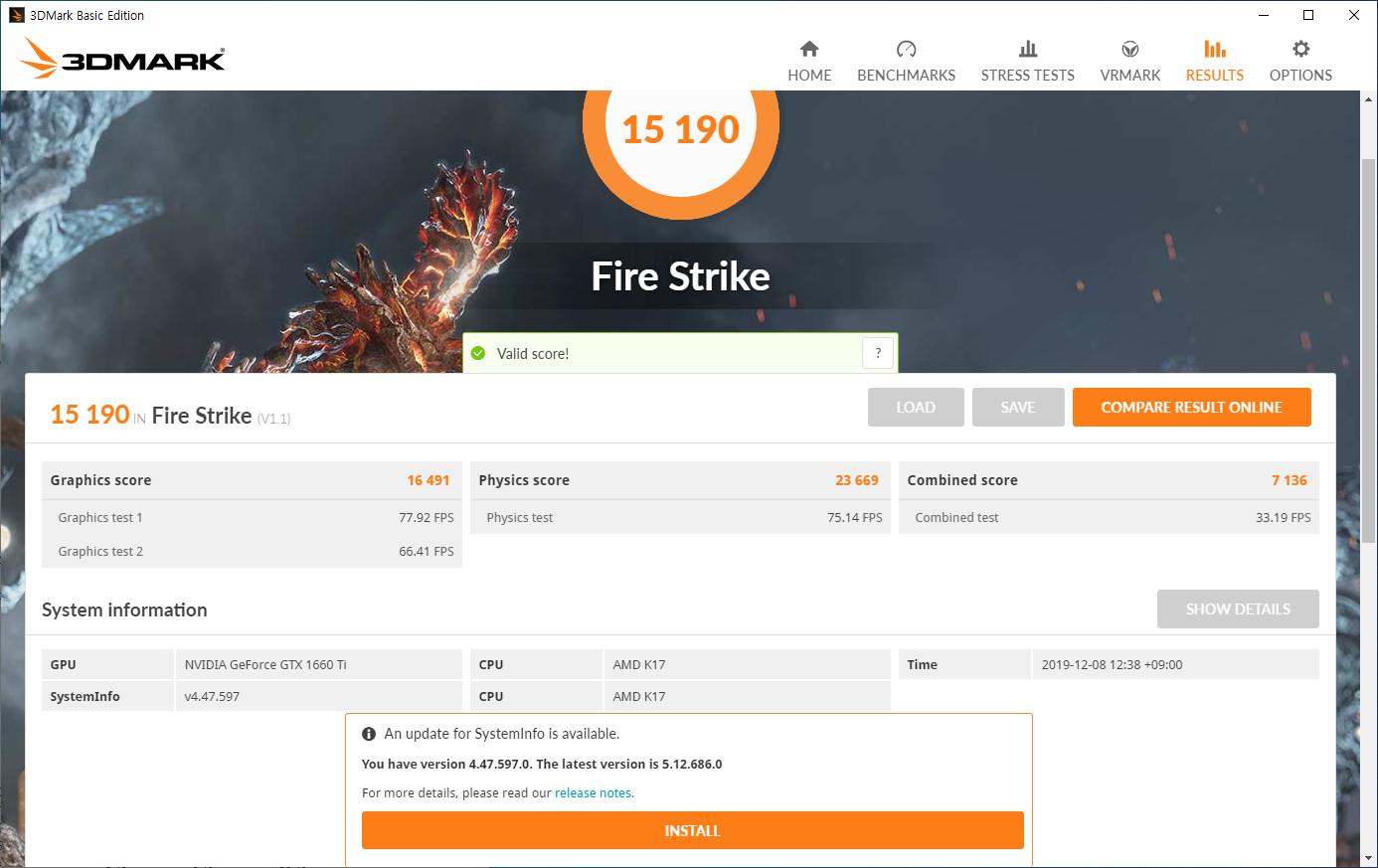Click the scrollbar up arrow
Screen dimensions: 1378x868
coord(1369,99)
